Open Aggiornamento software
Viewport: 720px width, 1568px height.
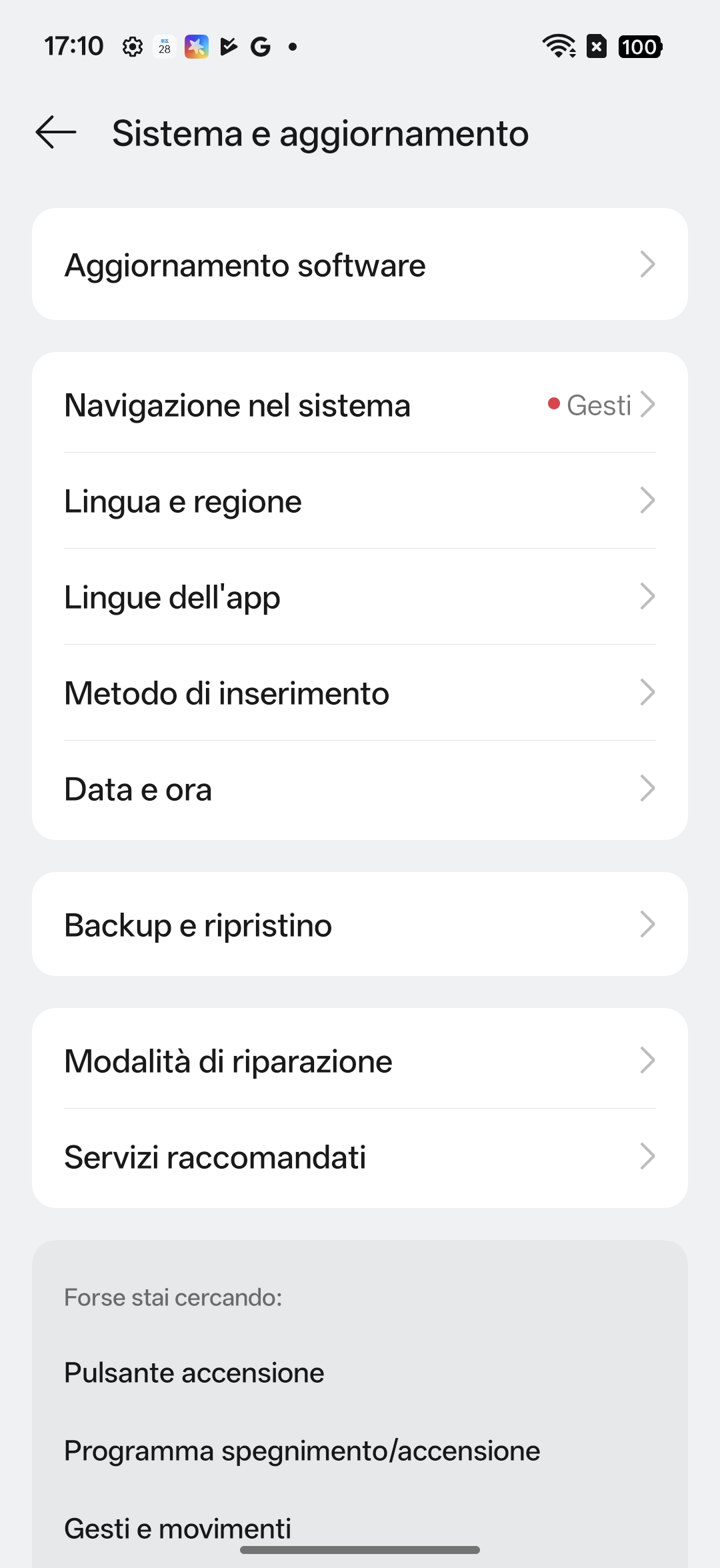(x=360, y=265)
